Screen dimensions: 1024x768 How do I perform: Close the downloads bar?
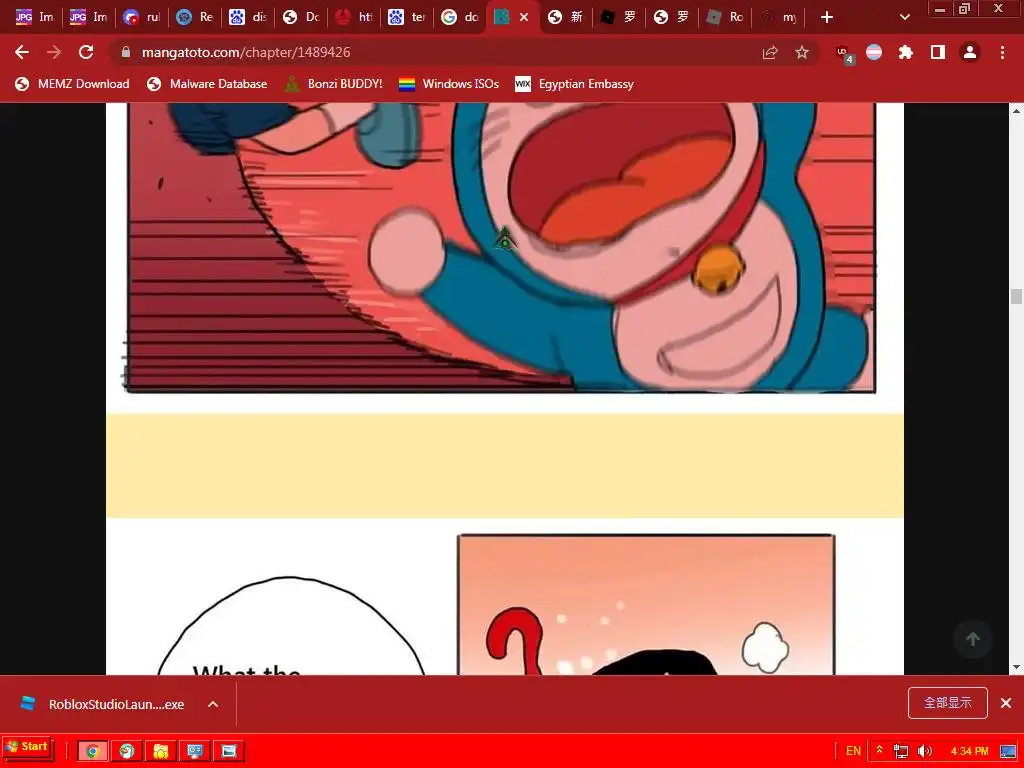point(1006,703)
